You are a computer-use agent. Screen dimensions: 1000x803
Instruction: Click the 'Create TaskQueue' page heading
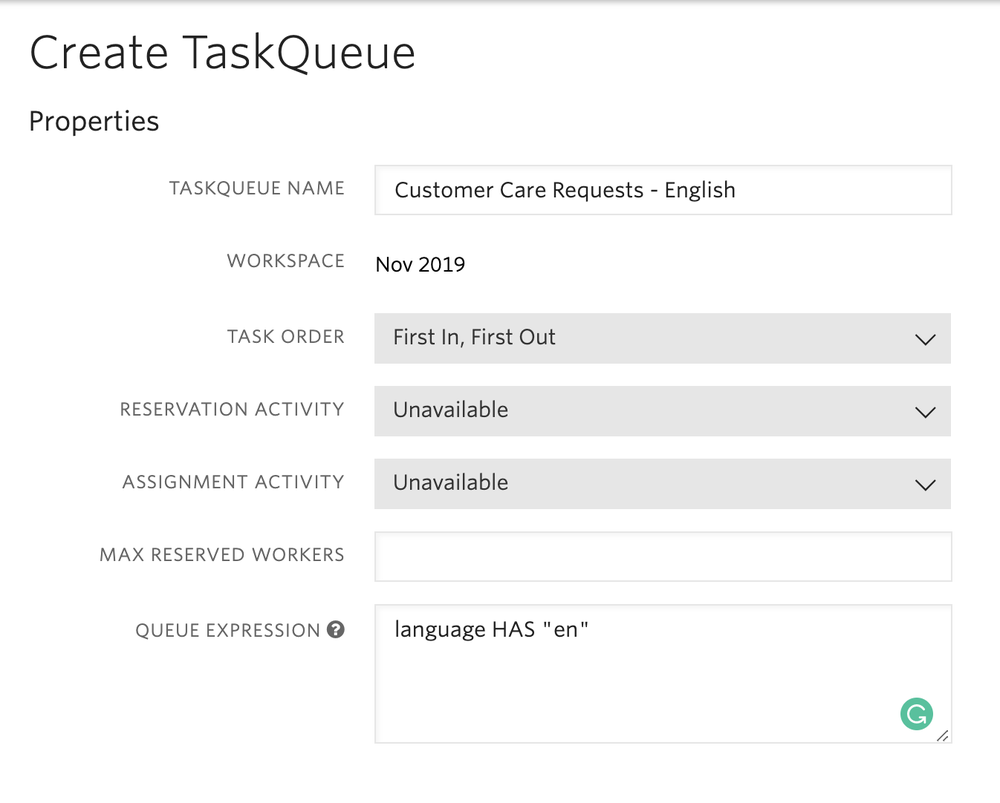[223, 53]
